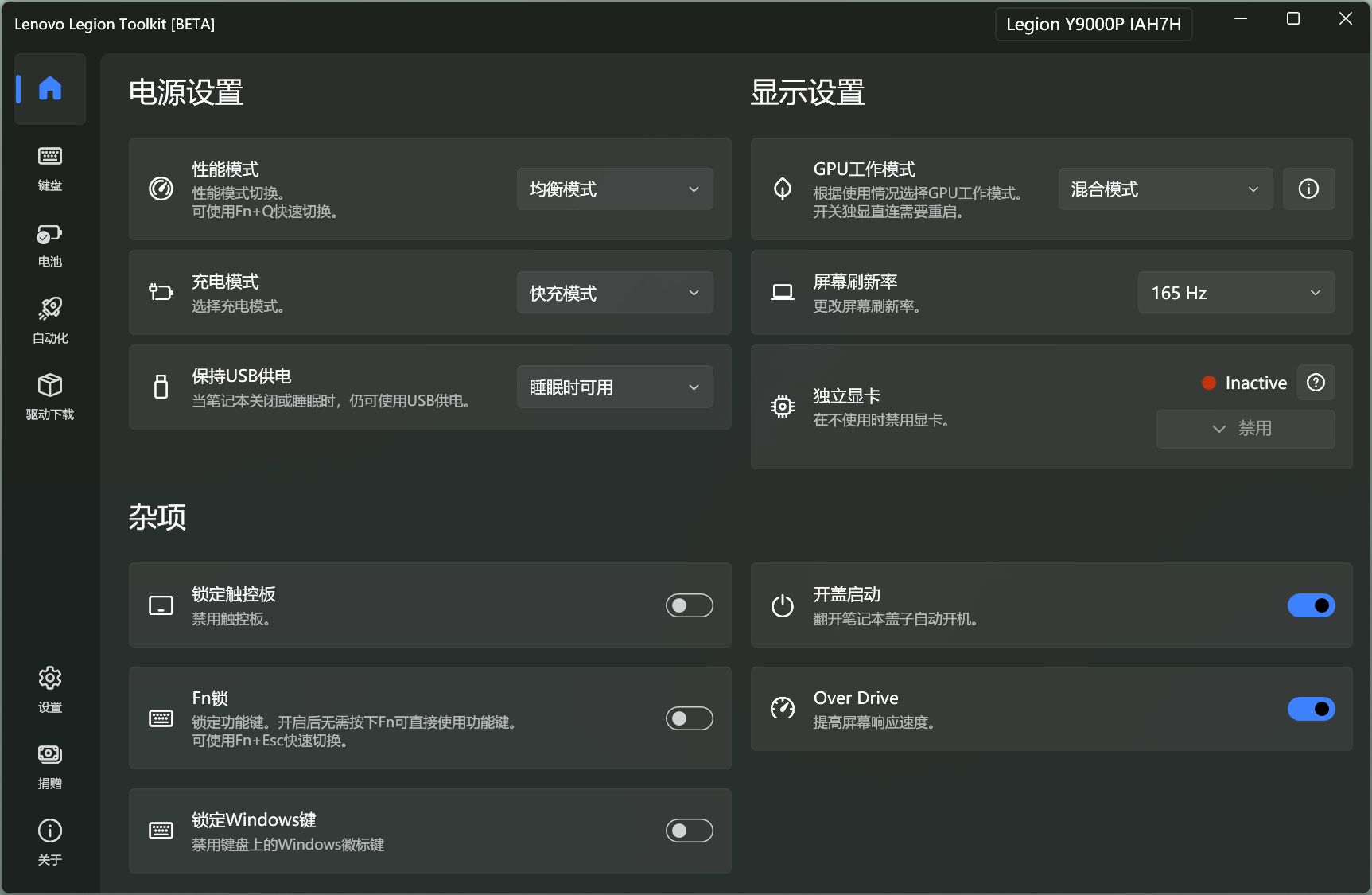Change the 165 Hz refresh rate dropdown
1372x895 pixels.
coord(1236,293)
